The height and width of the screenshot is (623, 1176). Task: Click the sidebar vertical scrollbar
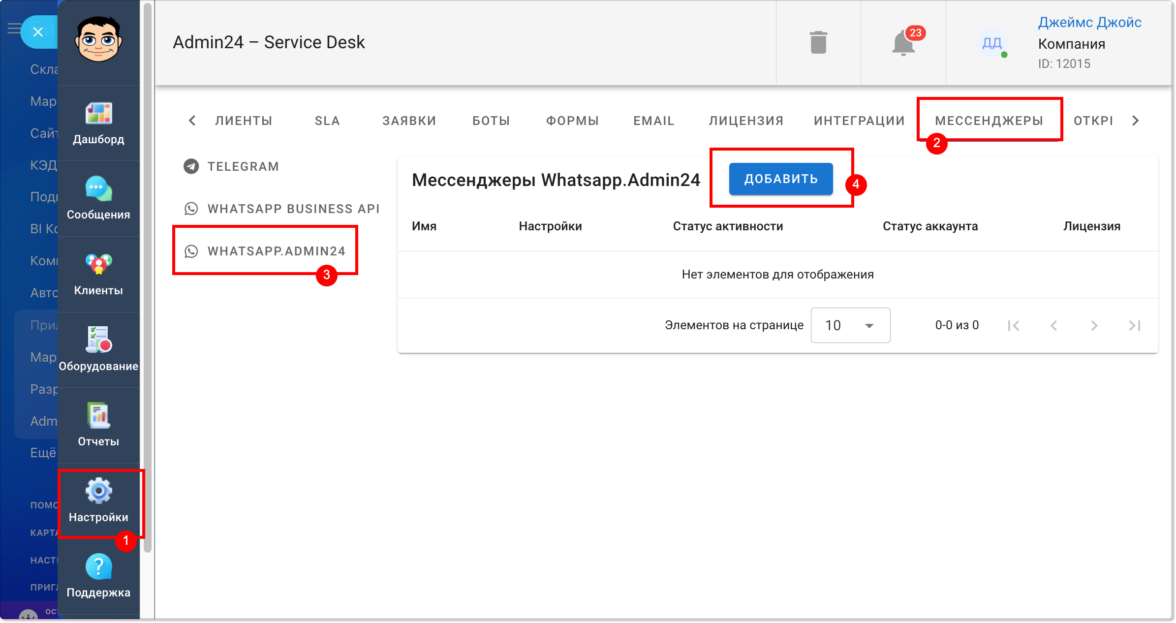point(148,277)
